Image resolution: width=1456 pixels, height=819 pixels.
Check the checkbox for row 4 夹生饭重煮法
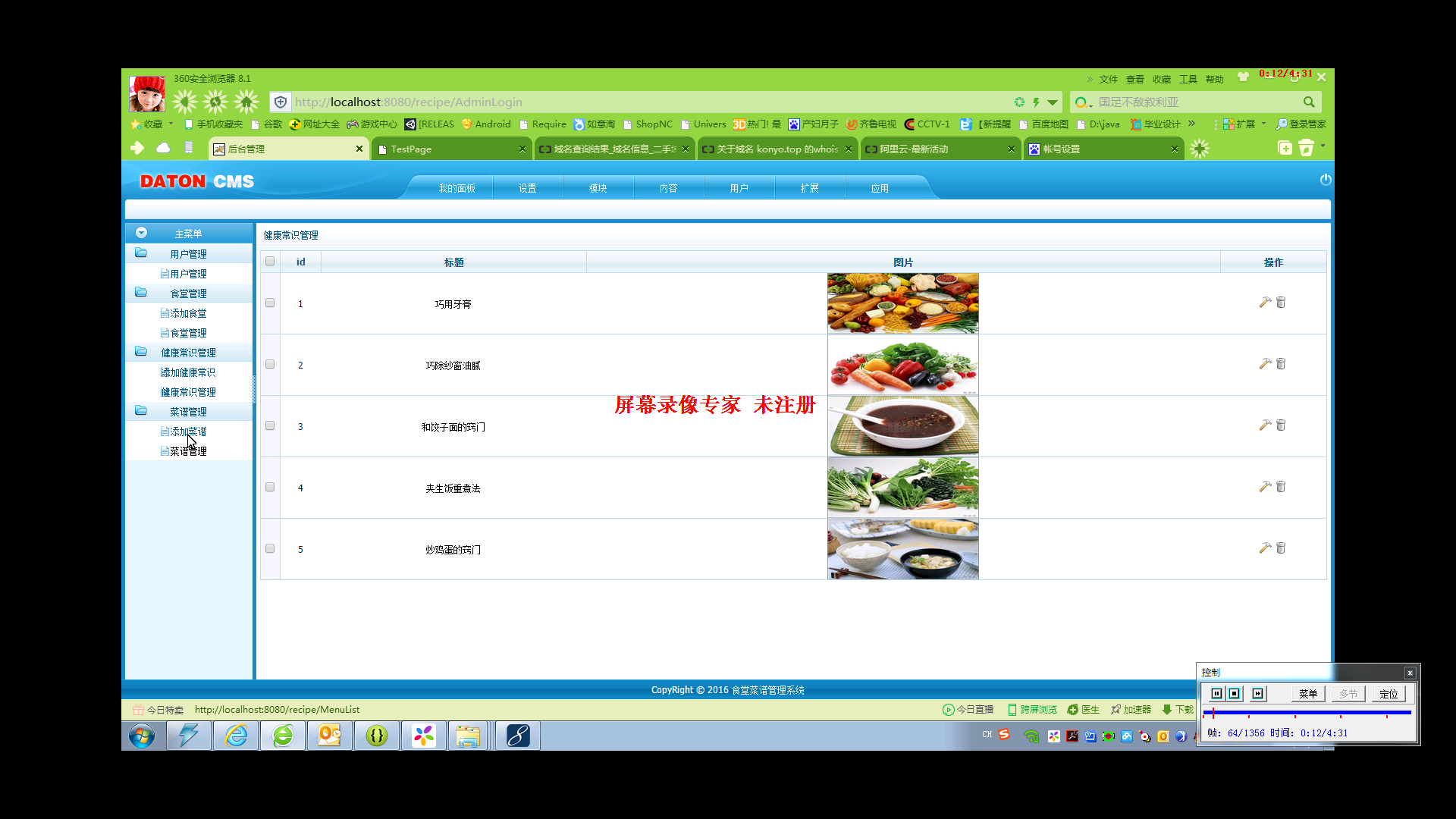[270, 487]
